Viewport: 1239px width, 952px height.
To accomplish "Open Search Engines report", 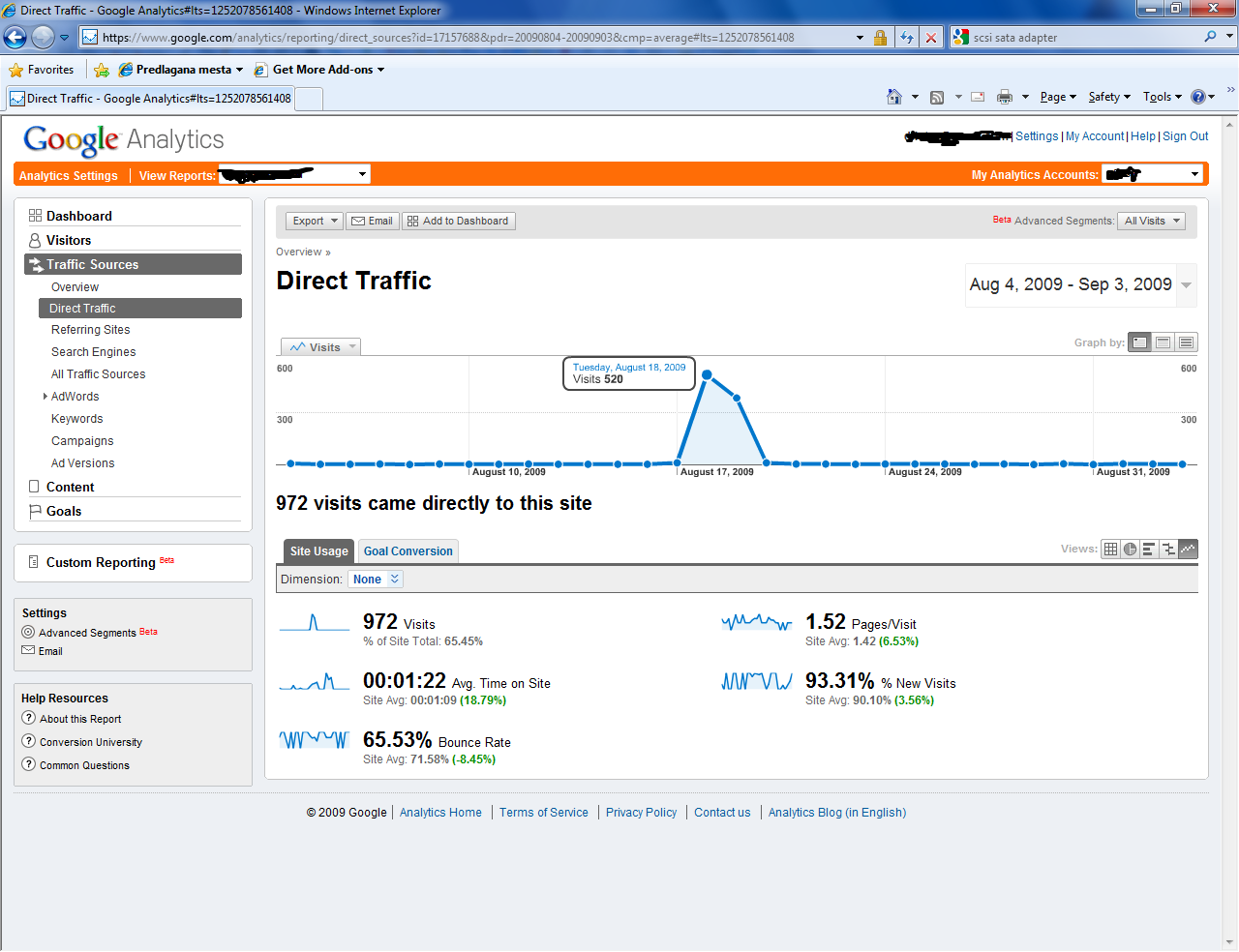I will click(x=94, y=352).
